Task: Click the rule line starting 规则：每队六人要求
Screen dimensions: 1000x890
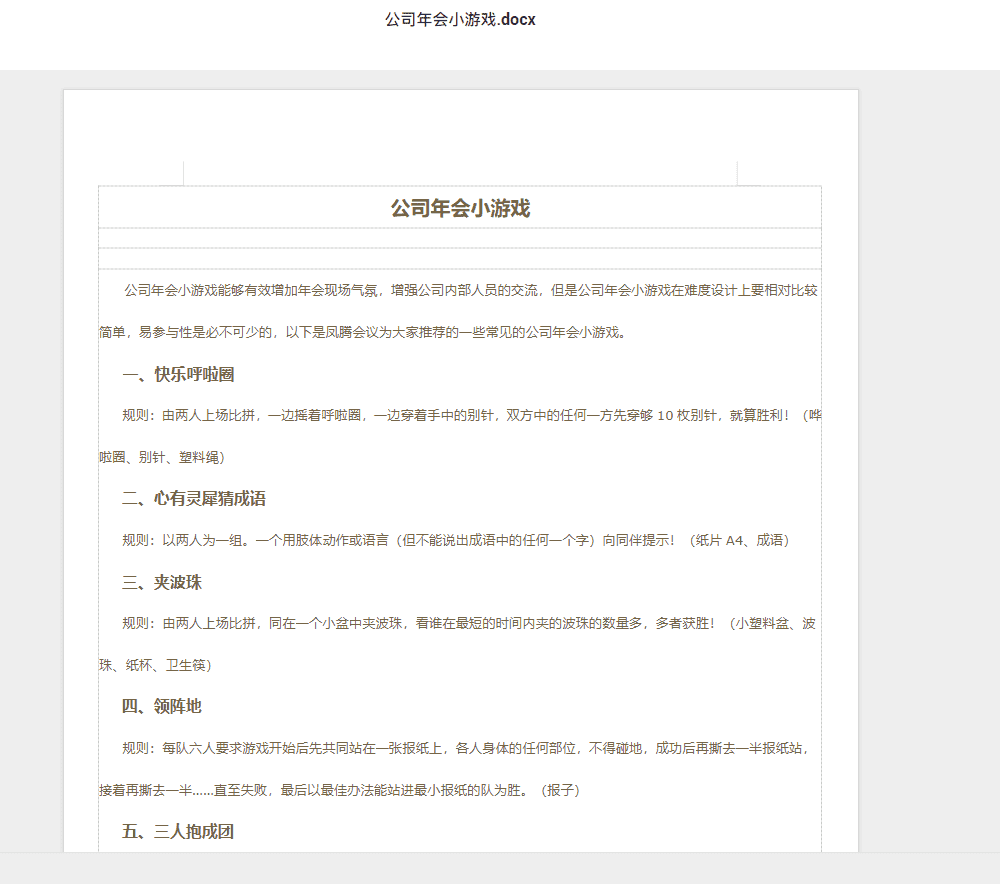Action: 466,748
